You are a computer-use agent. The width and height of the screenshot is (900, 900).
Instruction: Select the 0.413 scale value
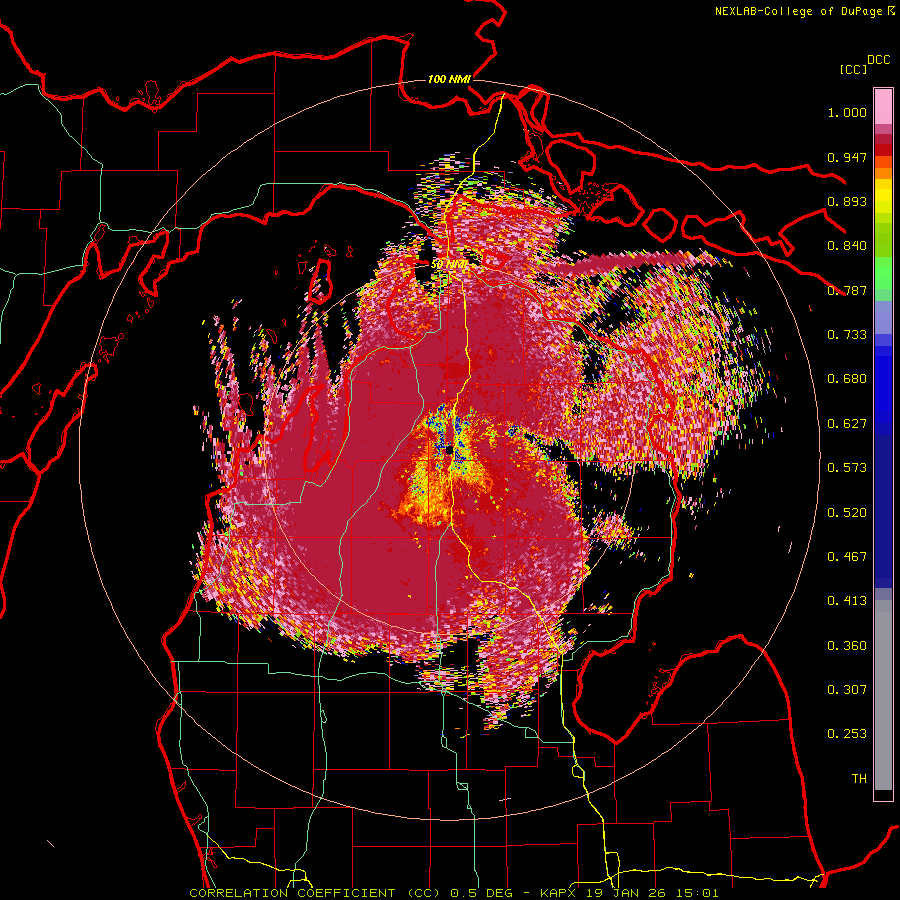847,601
